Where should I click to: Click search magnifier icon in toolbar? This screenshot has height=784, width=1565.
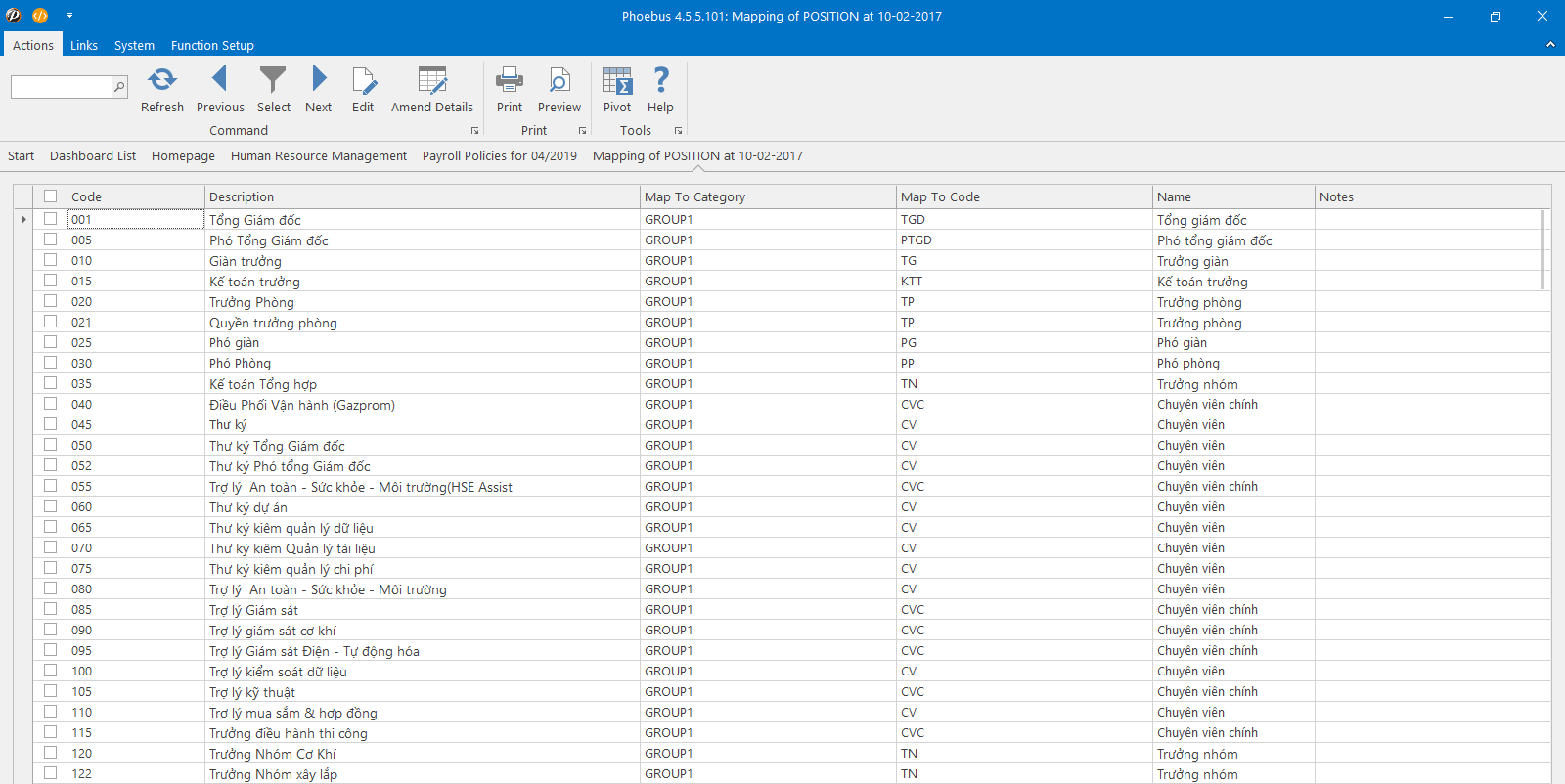click(x=119, y=87)
